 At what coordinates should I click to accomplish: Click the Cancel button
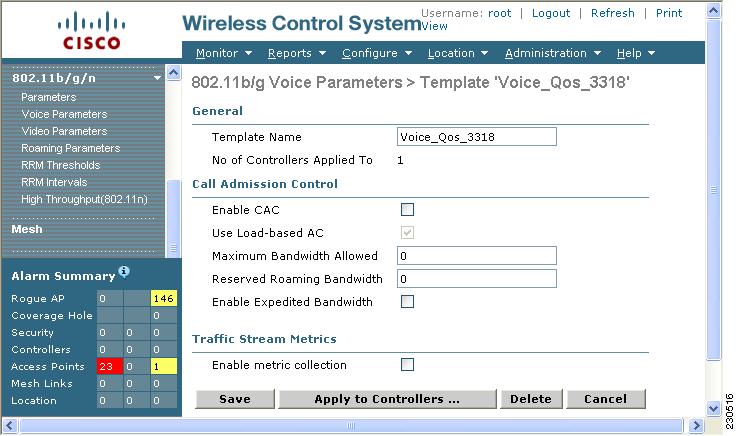[x=606, y=399]
